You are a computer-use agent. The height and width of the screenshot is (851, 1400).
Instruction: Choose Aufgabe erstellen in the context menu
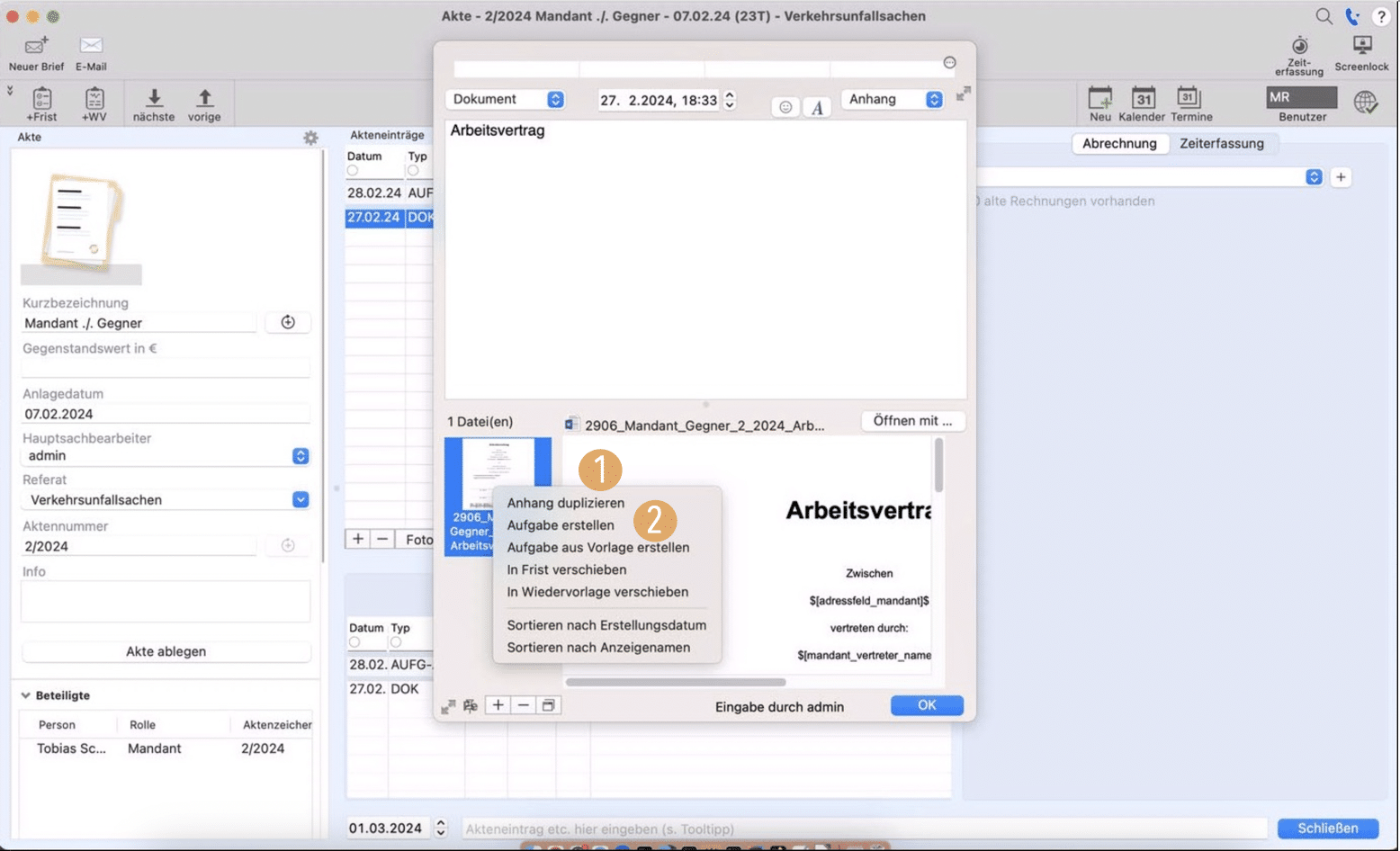point(561,525)
